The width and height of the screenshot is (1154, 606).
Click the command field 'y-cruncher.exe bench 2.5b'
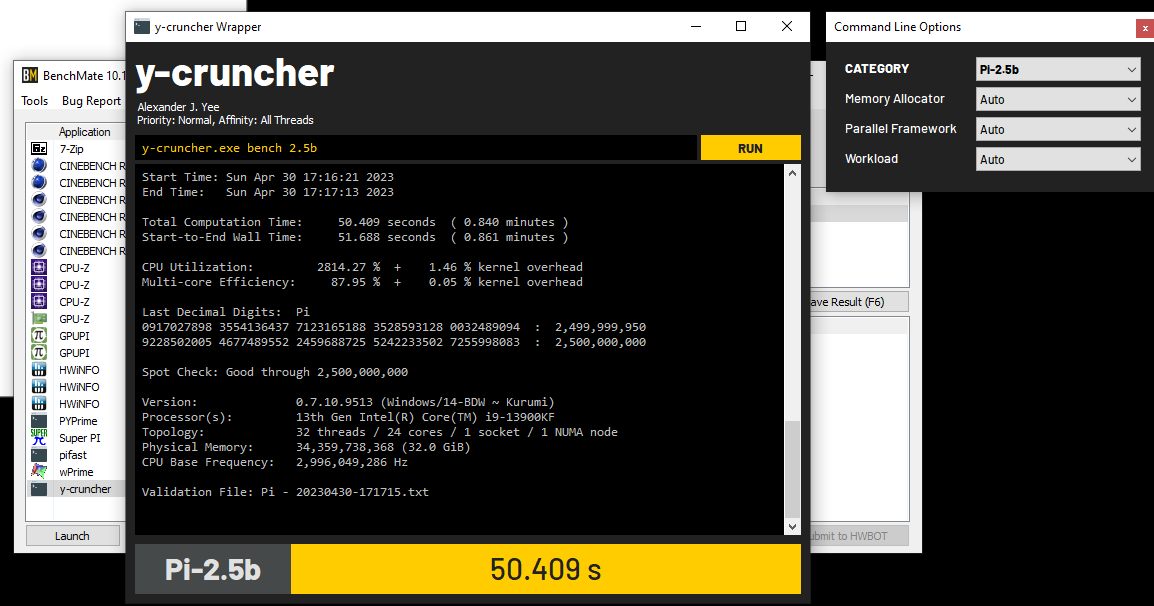416,148
